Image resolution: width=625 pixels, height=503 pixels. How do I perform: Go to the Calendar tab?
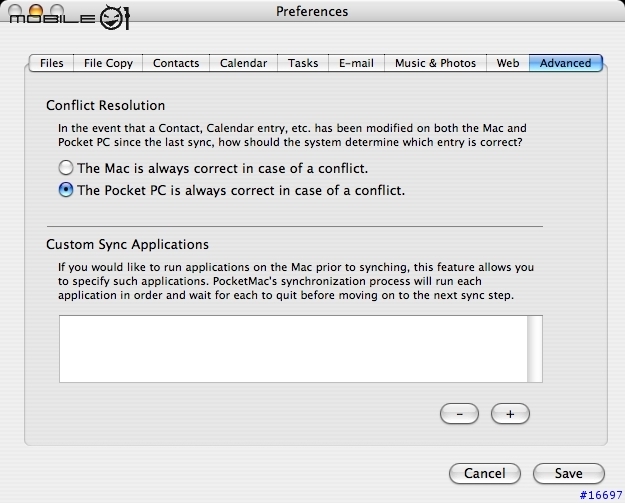[x=243, y=63]
